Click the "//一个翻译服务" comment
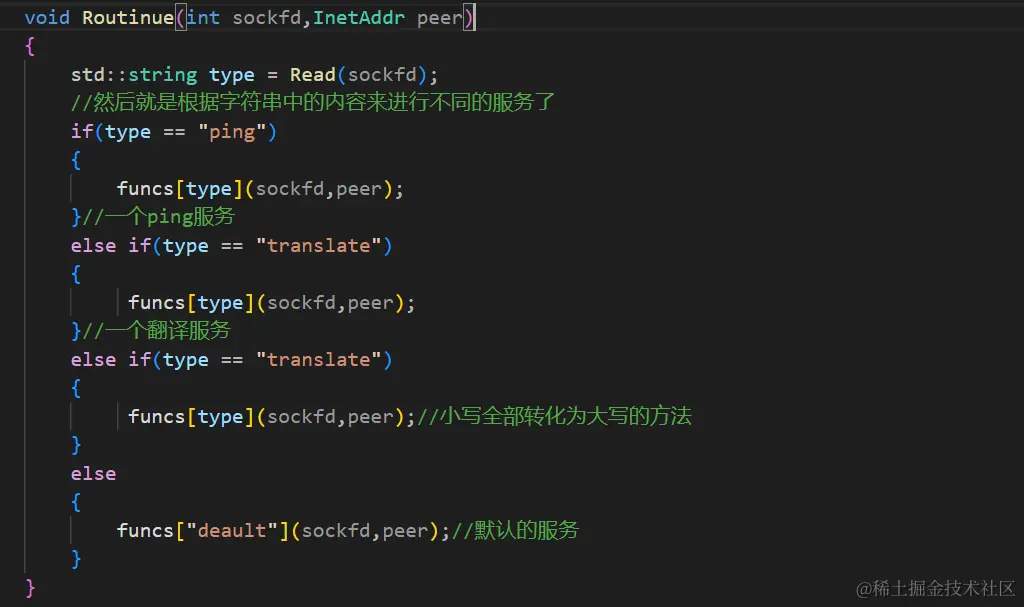Image resolution: width=1024 pixels, height=607 pixels. click(156, 331)
